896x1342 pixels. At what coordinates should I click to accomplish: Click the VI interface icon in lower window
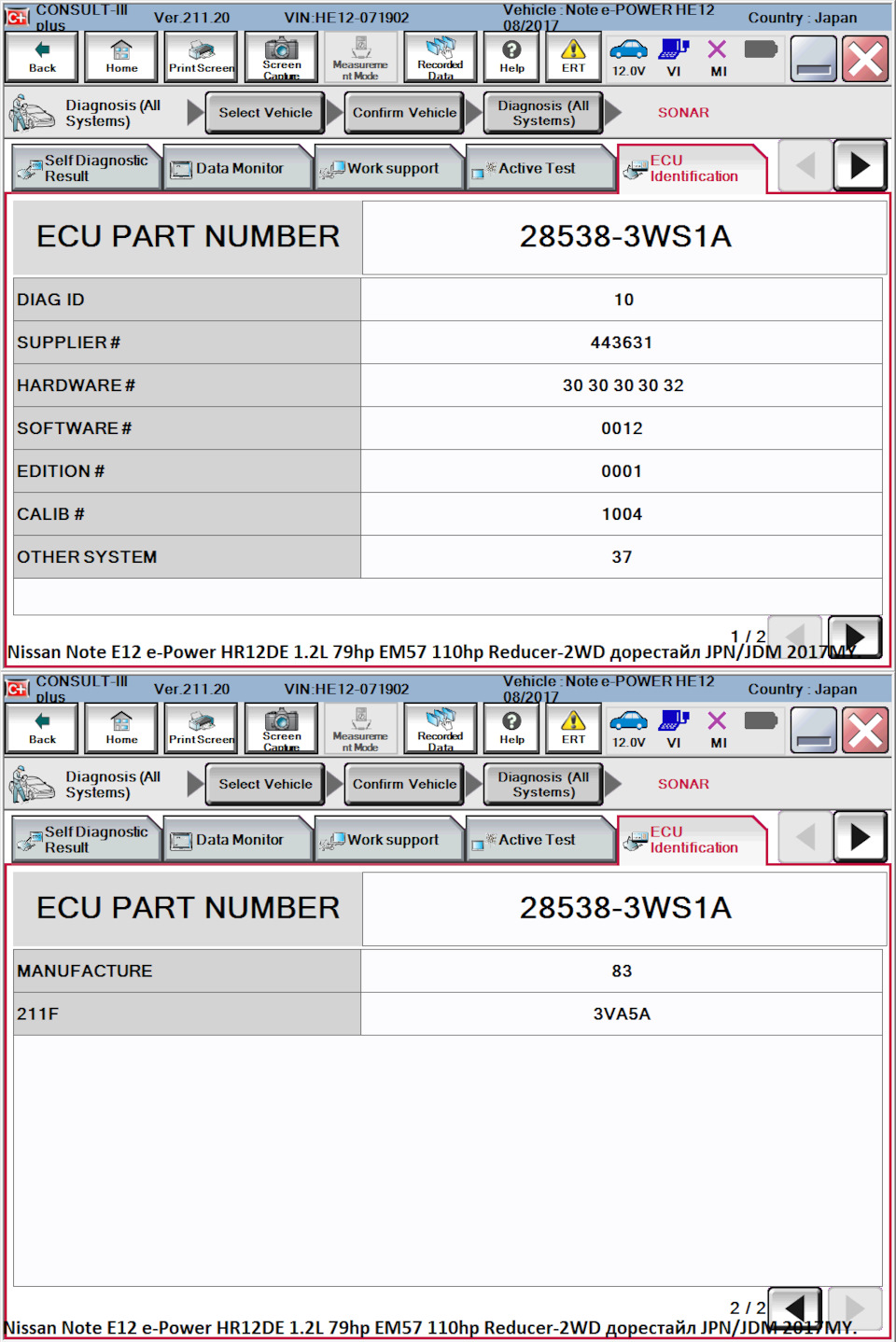[674, 728]
